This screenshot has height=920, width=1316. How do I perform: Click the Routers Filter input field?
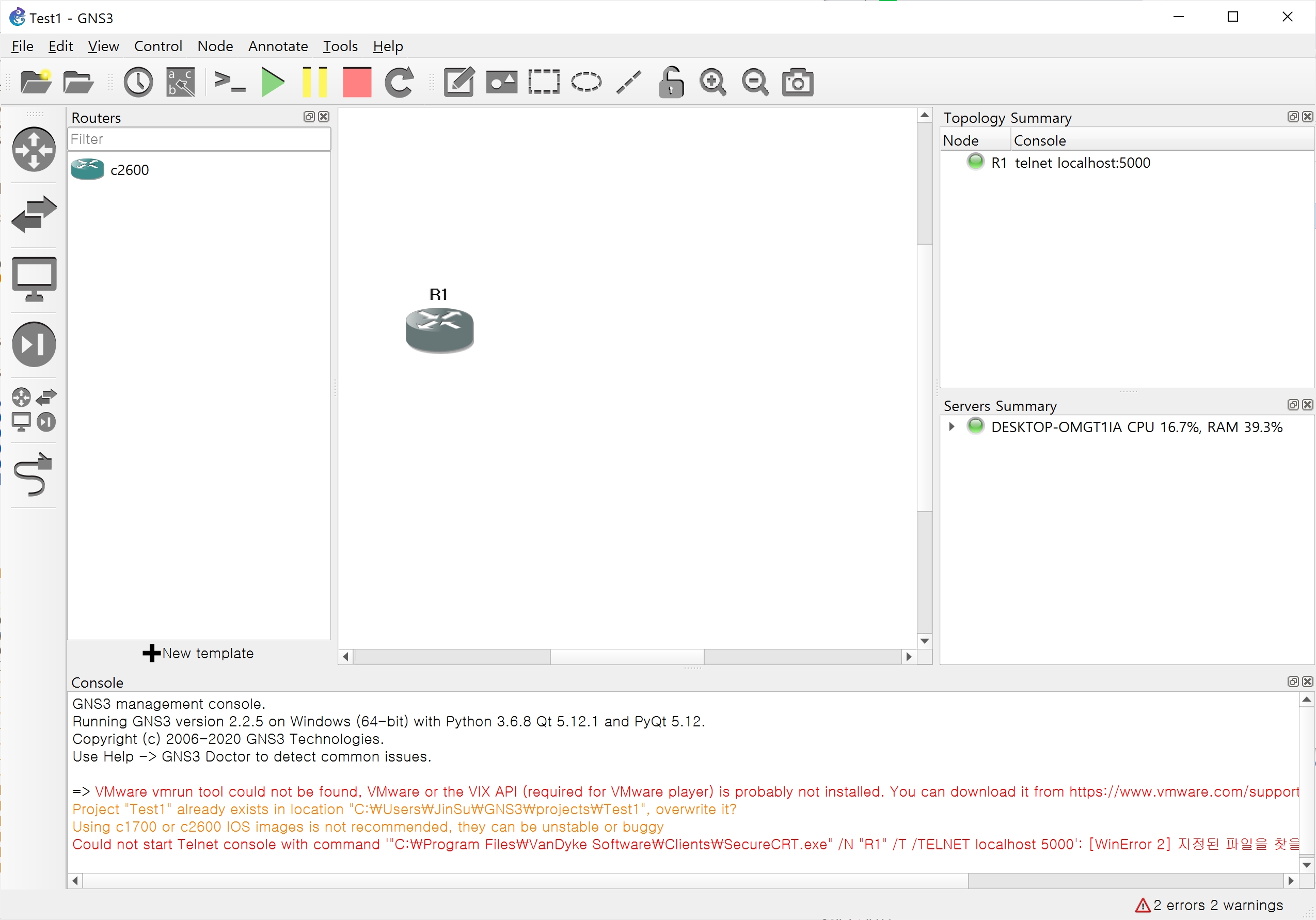(198, 139)
